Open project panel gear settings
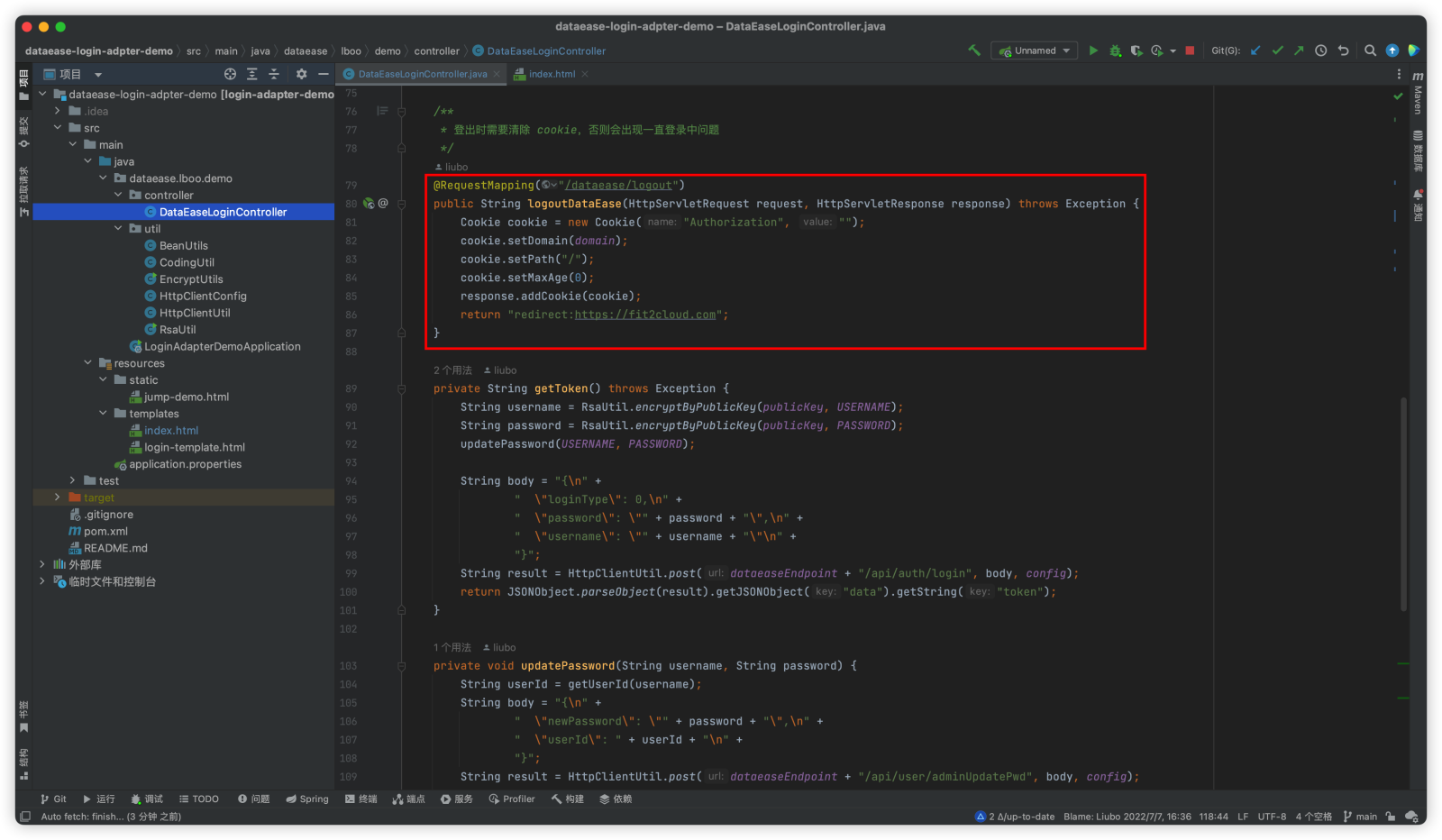This screenshot has width=1442, height=840. [x=302, y=74]
